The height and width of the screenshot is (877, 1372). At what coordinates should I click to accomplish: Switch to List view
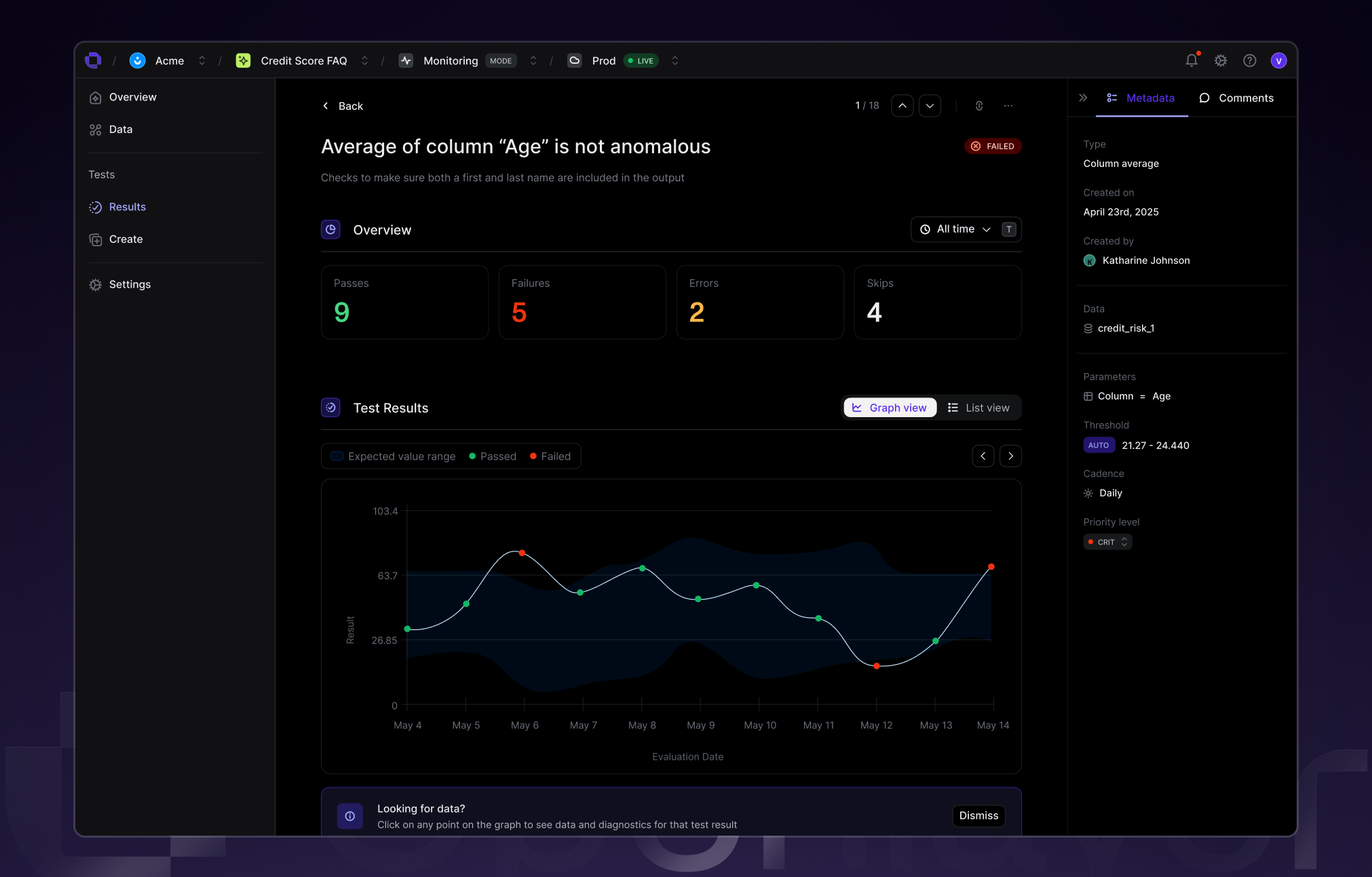click(978, 408)
